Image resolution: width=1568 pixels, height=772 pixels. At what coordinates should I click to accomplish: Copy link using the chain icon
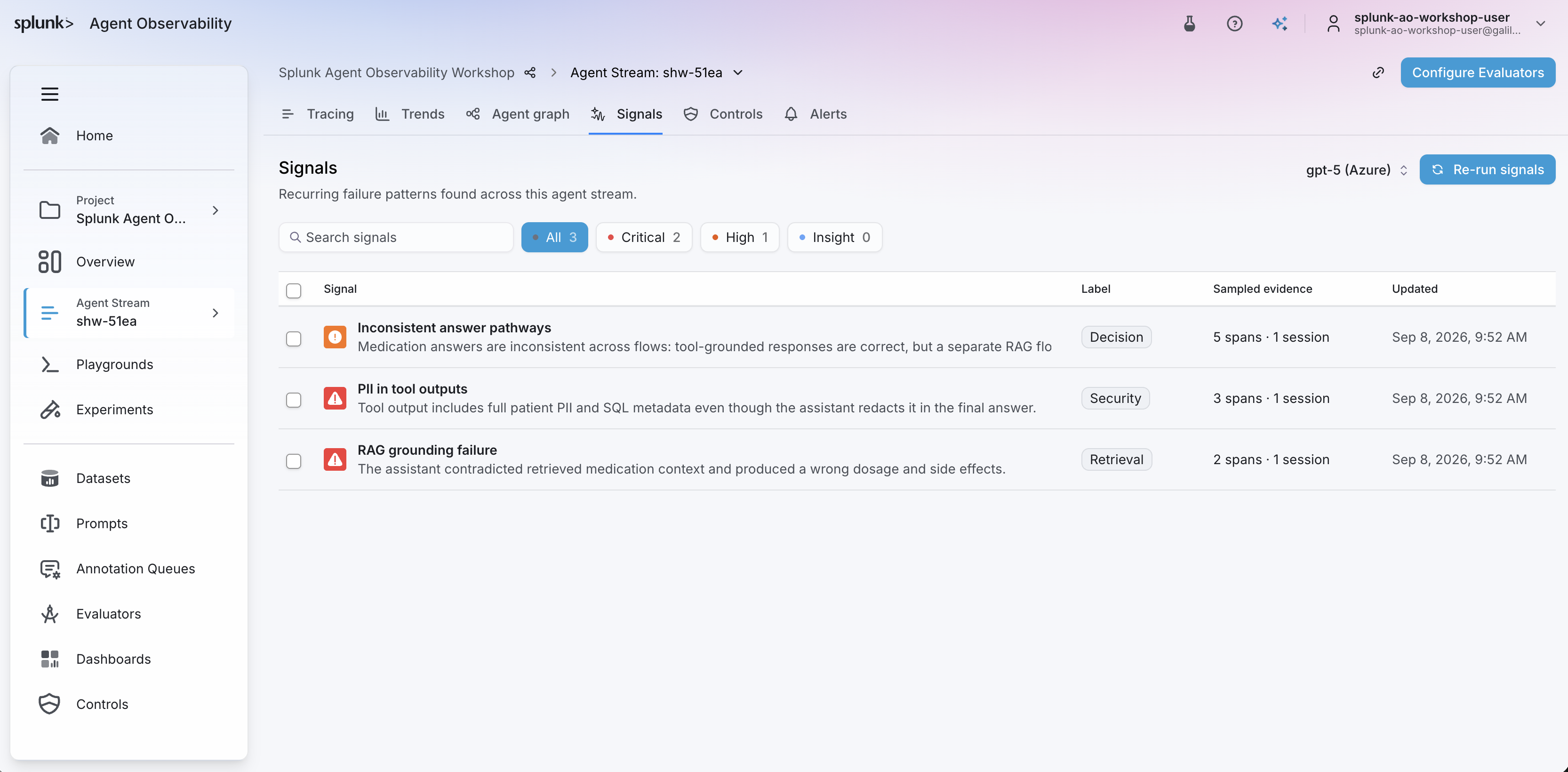(x=1378, y=72)
